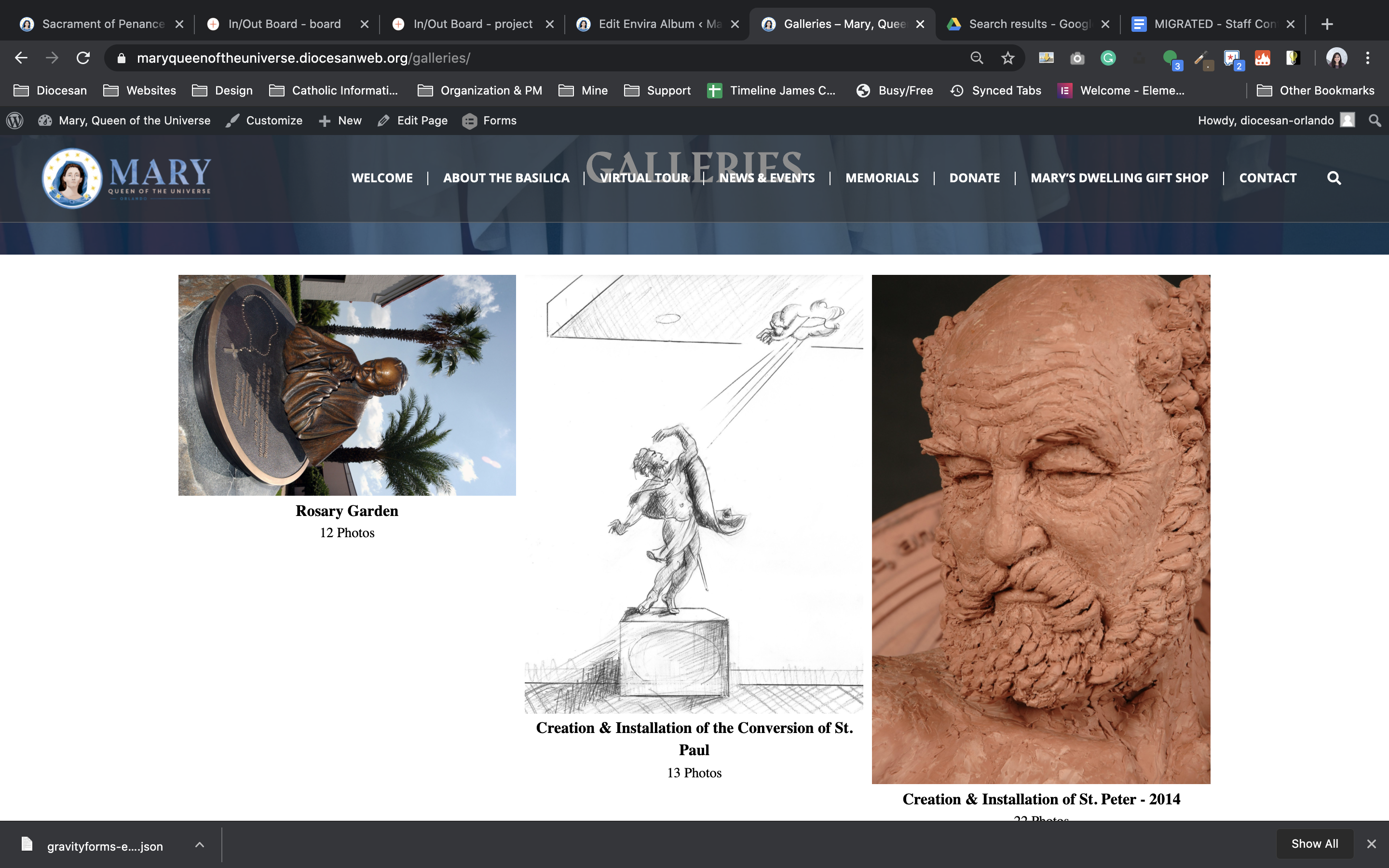Screen dimensions: 1389x868
Task: Expand the gravityforms download options chevron
Action: click(x=199, y=844)
